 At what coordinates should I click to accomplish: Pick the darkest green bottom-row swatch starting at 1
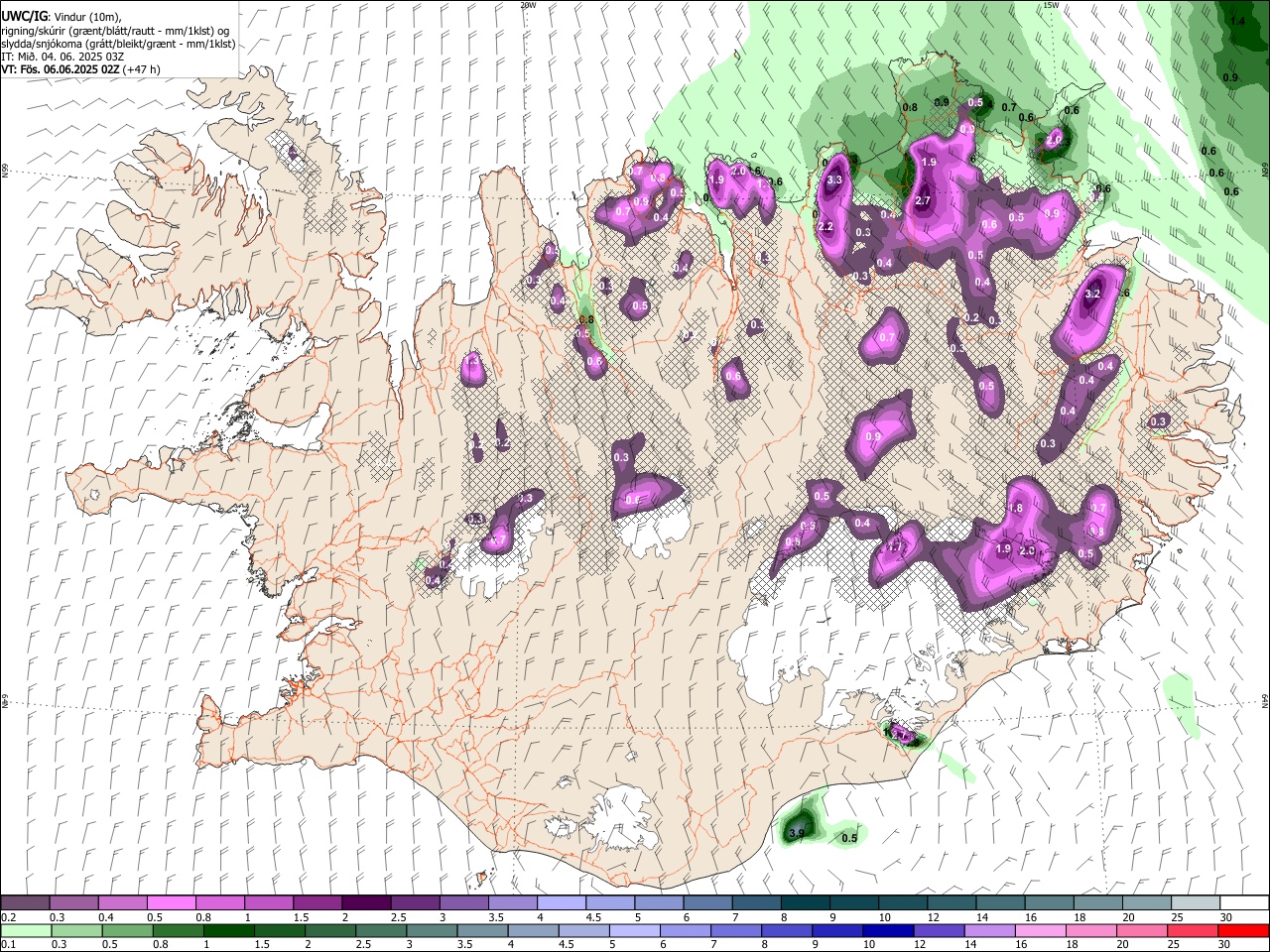pyautogui.click(x=229, y=930)
